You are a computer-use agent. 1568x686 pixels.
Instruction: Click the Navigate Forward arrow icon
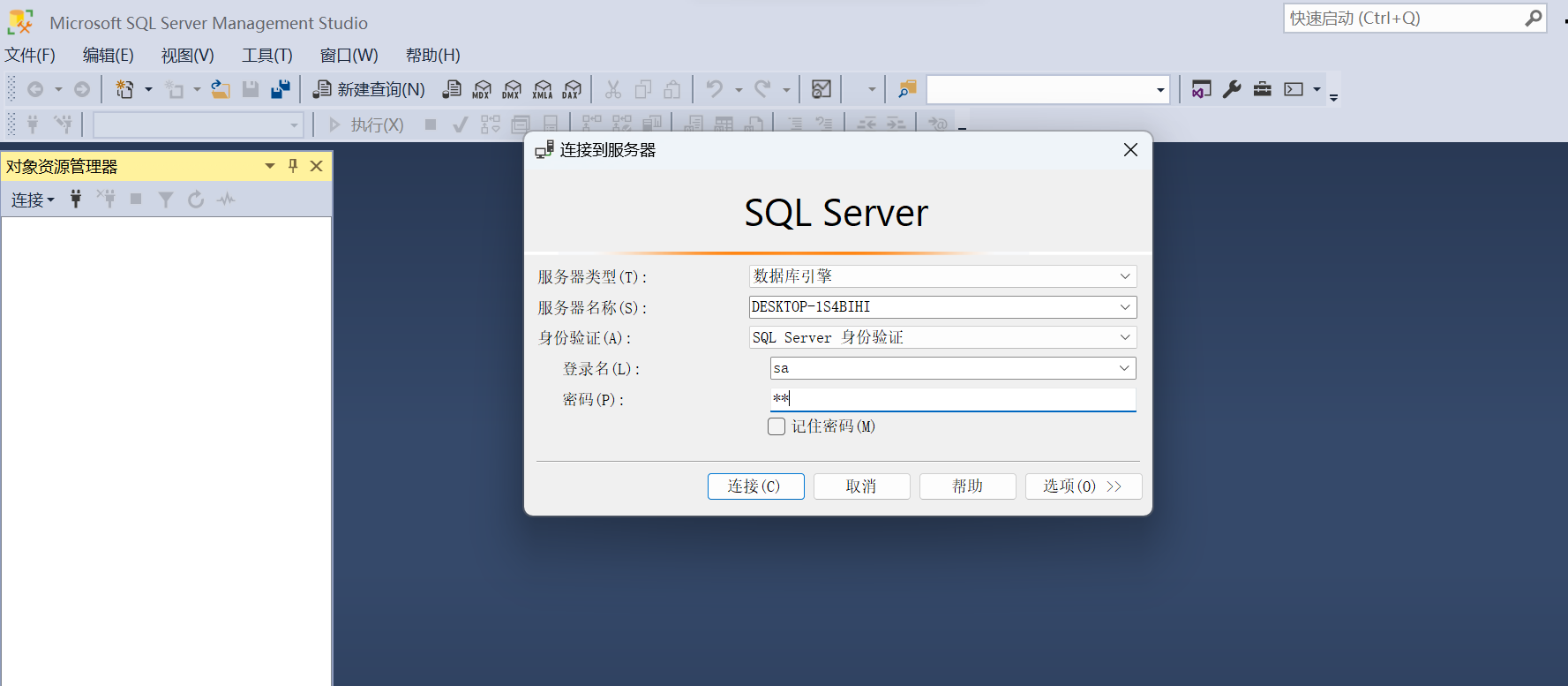(82, 89)
